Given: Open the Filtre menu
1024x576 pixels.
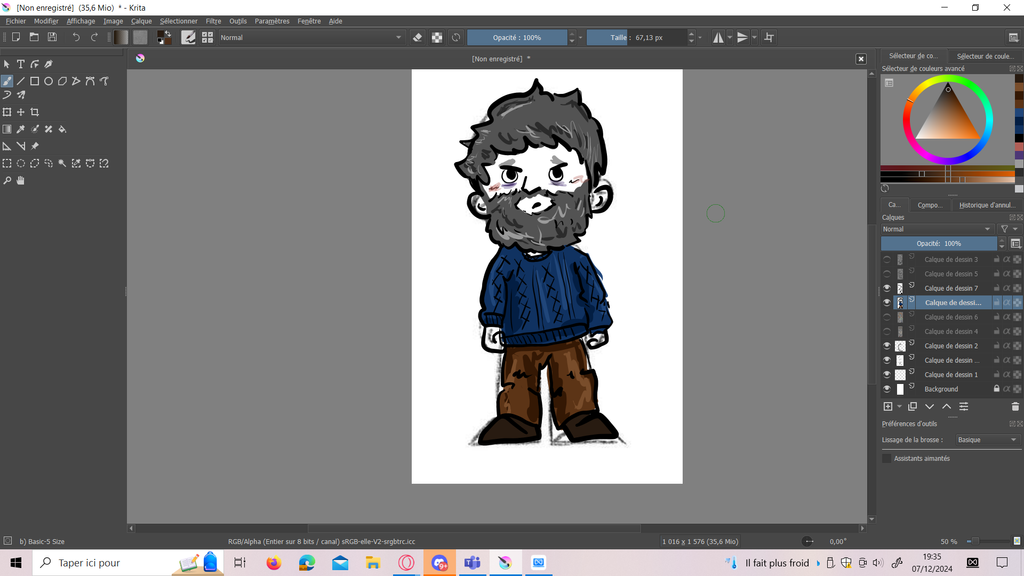Looking at the screenshot, I should coord(213,21).
